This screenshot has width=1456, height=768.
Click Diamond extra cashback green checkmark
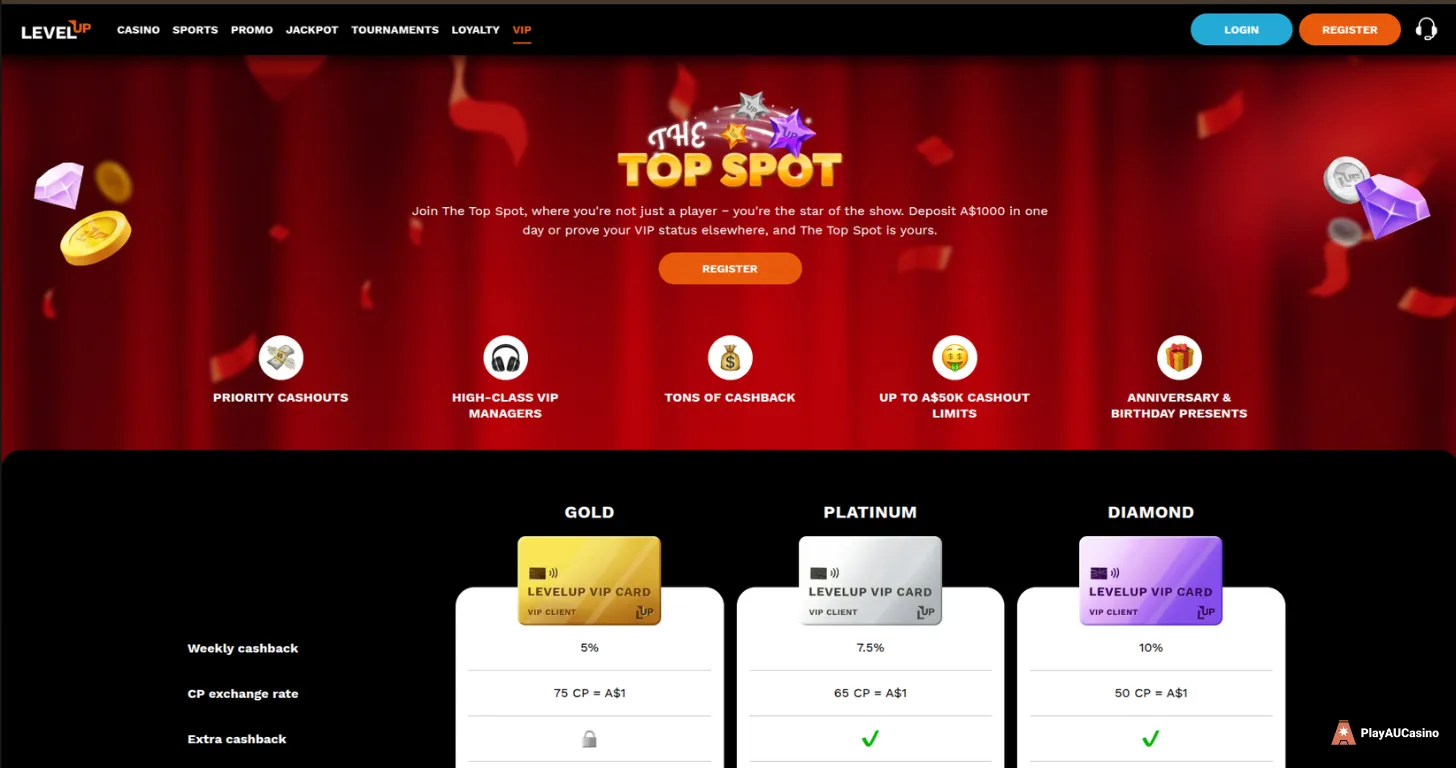[x=1151, y=739]
